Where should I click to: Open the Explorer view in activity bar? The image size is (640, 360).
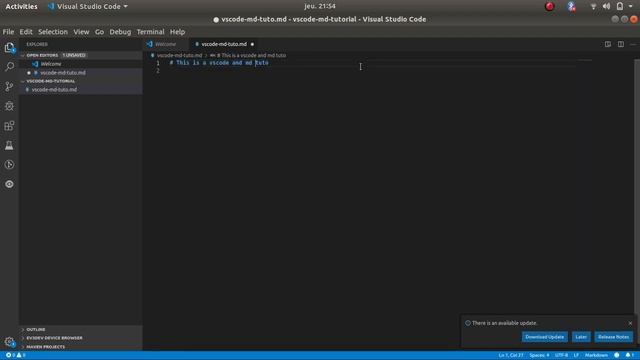[x=9, y=47]
